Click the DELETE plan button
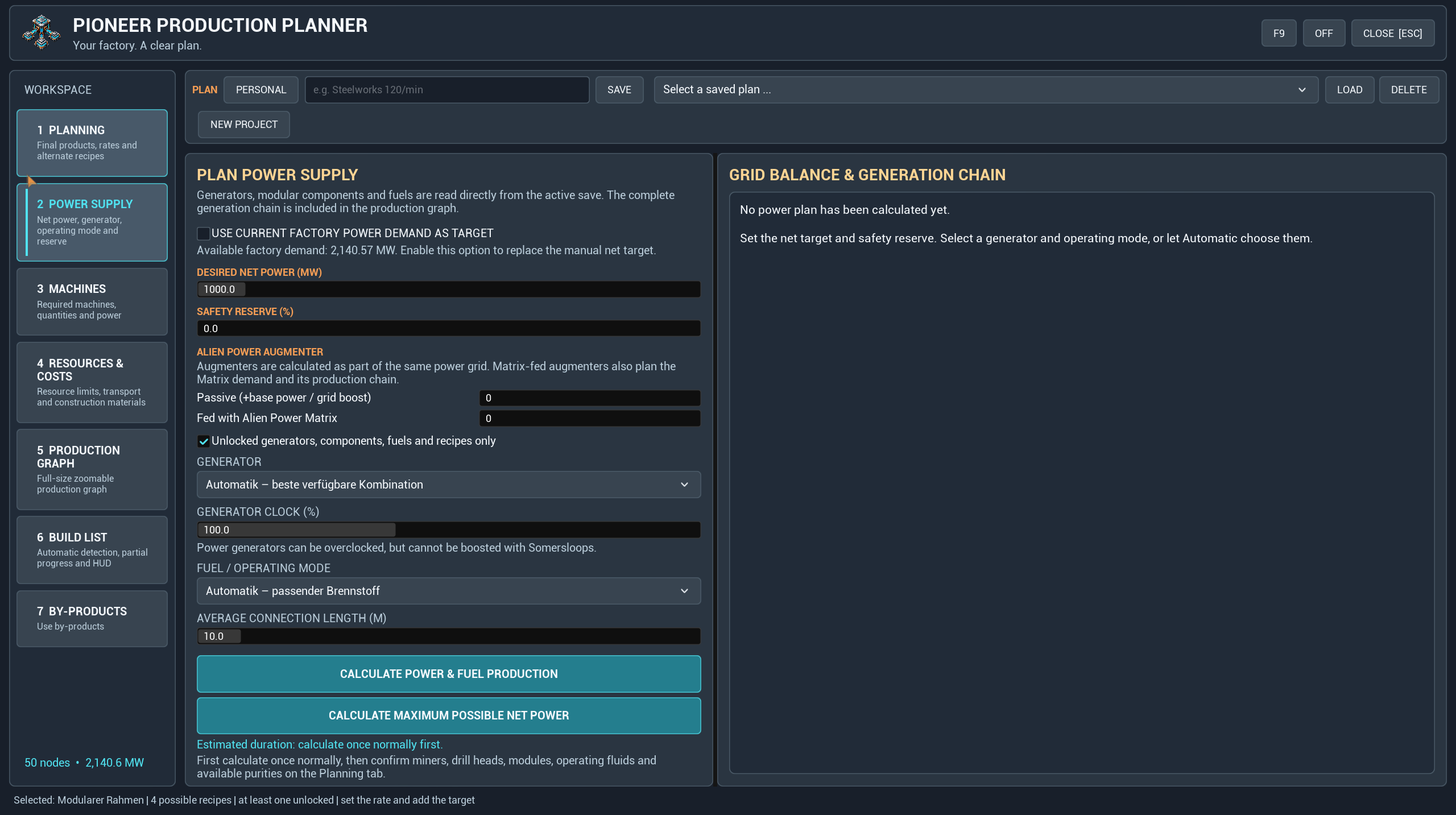The image size is (1456, 815). (x=1409, y=89)
